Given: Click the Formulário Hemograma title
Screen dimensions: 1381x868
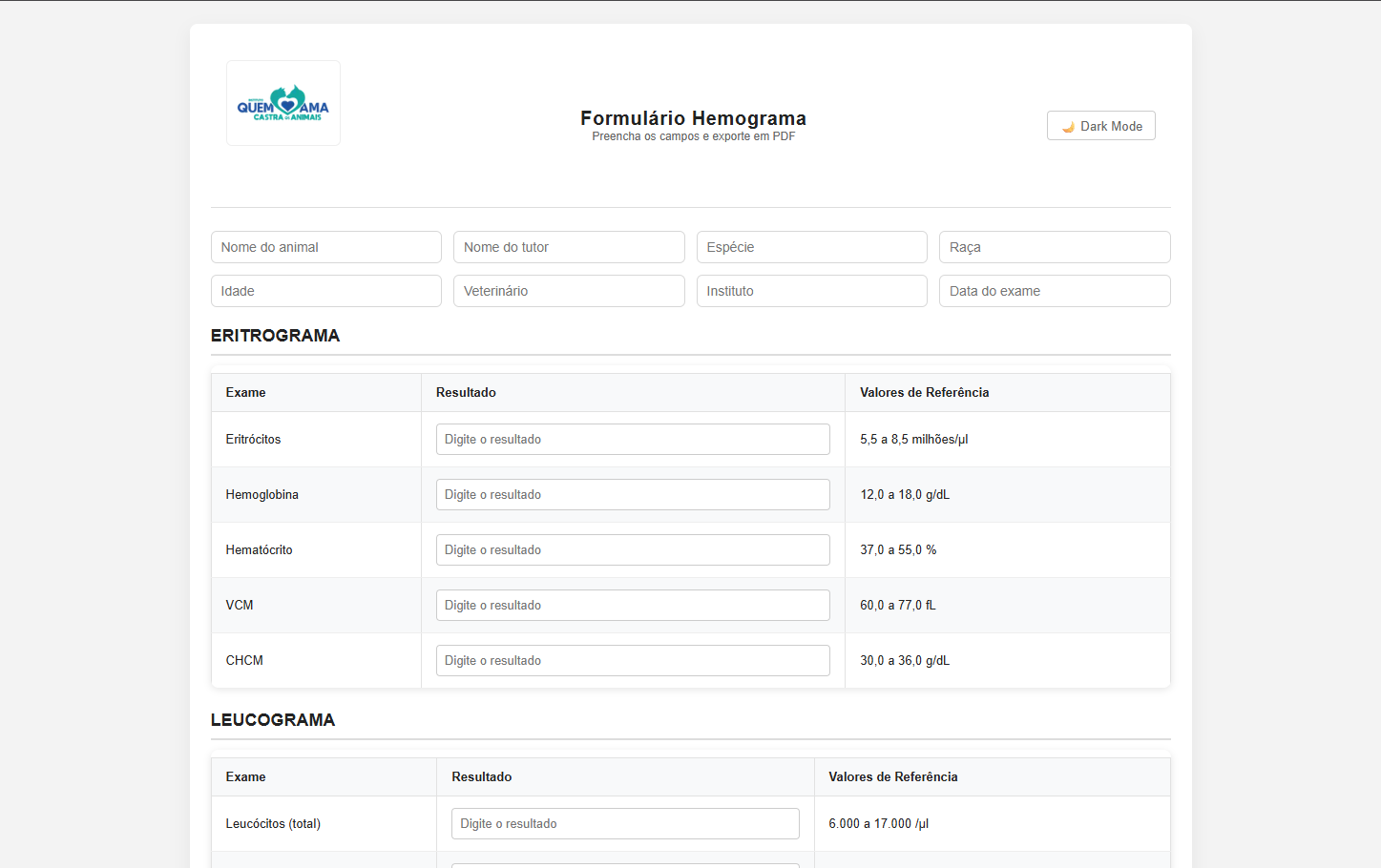Looking at the screenshot, I should pyautogui.click(x=693, y=118).
